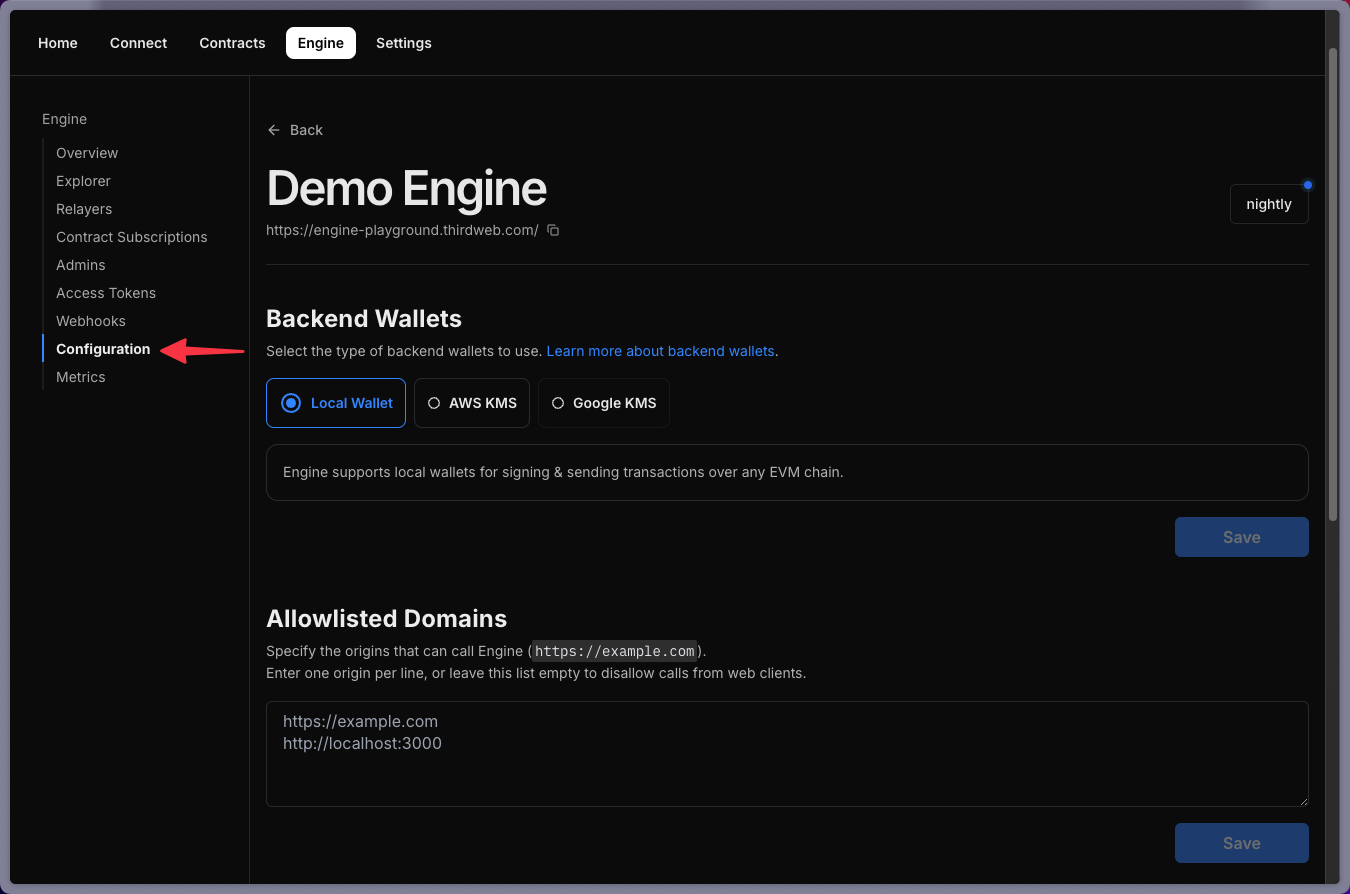Image resolution: width=1350 pixels, height=894 pixels.
Task: Open Metrics in the sidebar
Action: pyautogui.click(x=81, y=377)
